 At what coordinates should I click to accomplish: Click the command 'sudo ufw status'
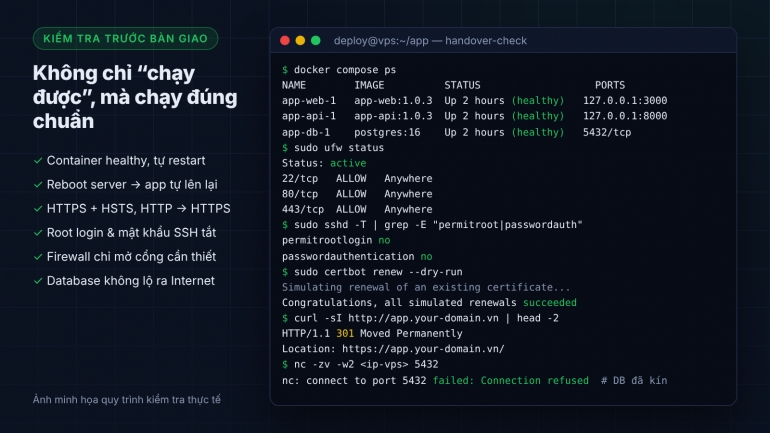tap(339, 148)
